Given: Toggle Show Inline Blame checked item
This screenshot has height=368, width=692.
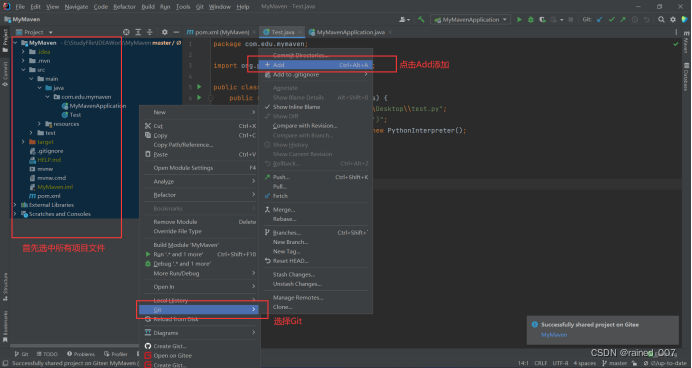Looking at the screenshot, I should (296, 107).
